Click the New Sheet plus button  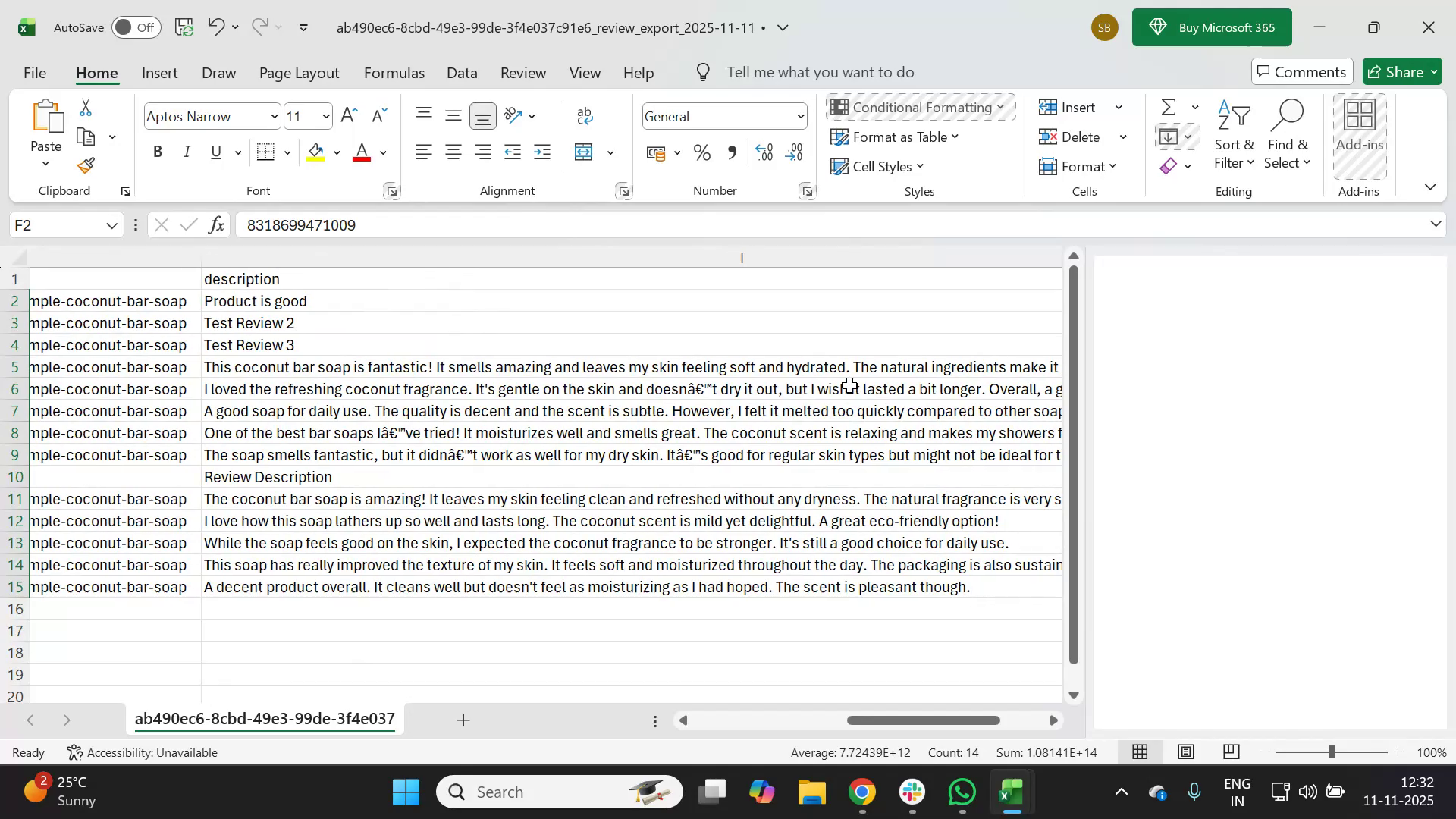coord(463,720)
